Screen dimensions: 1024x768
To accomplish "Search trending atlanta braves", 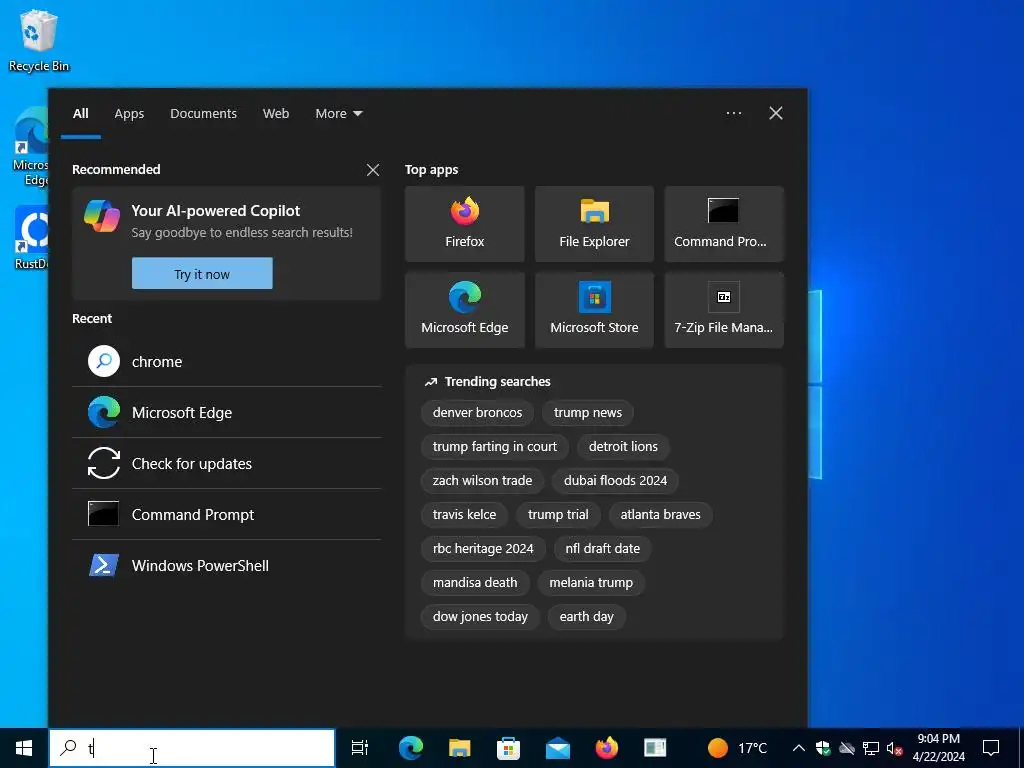I will point(660,515).
